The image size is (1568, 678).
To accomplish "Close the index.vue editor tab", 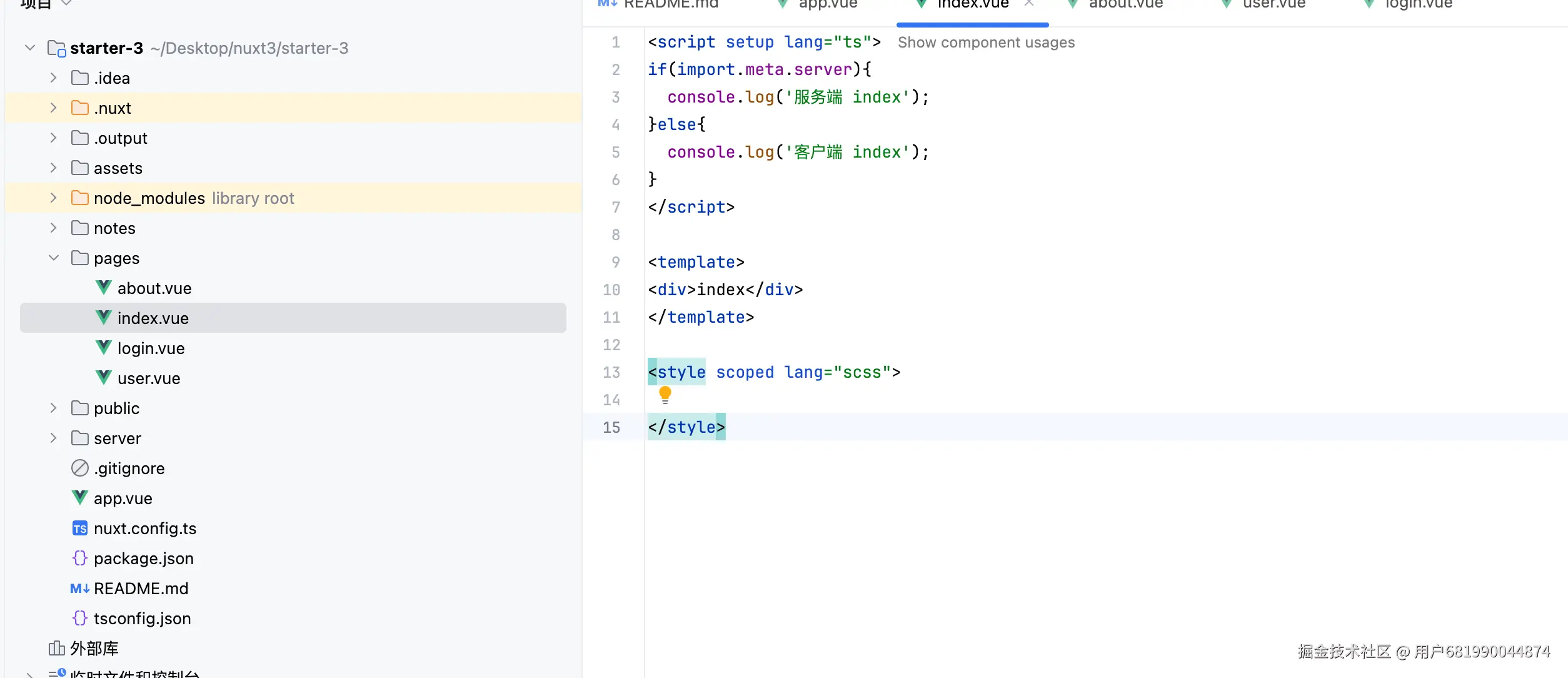I will click(x=1029, y=4).
